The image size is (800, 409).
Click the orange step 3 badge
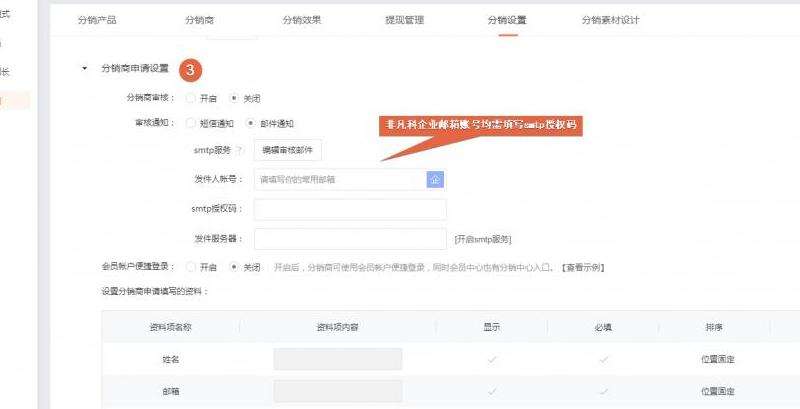tap(191, 69)
